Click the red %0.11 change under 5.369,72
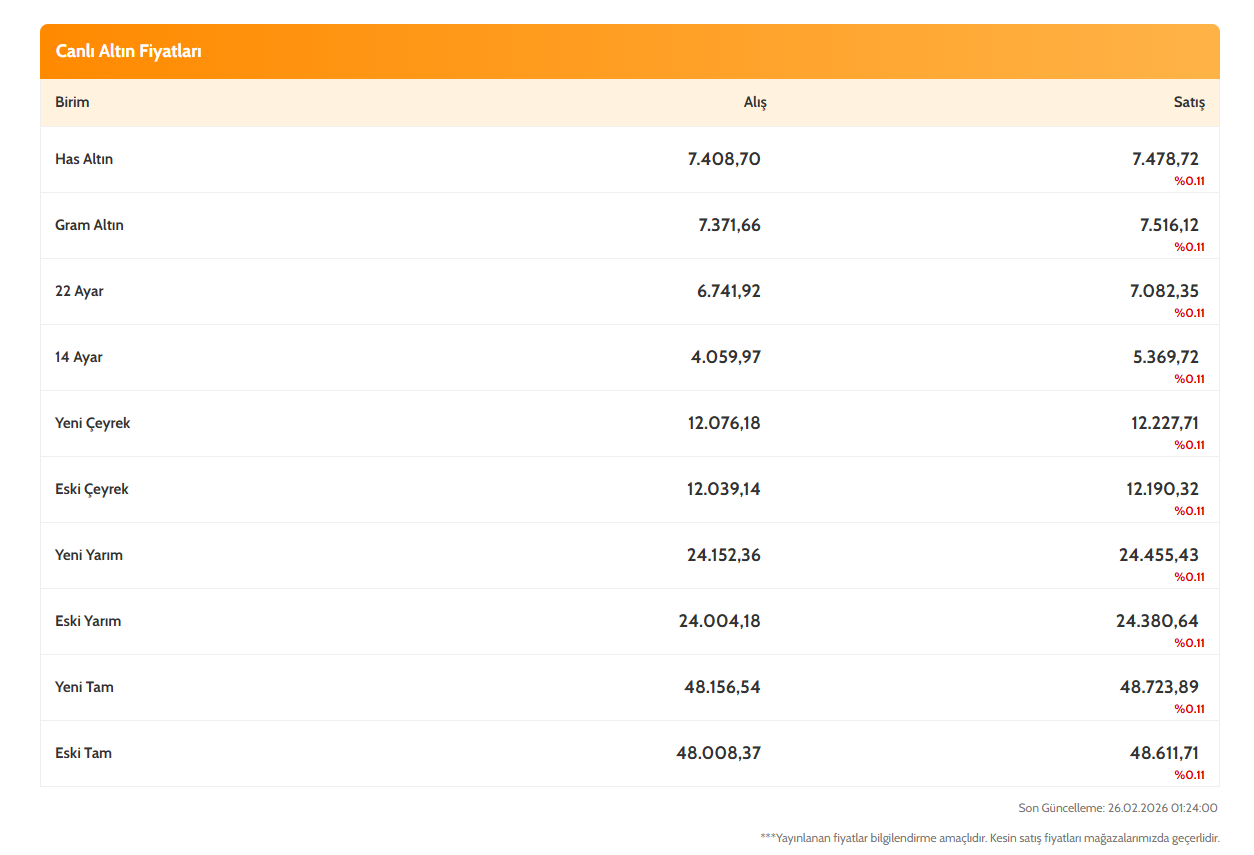The width and height of the screenshot is (1254, 855). (1189, 379)
